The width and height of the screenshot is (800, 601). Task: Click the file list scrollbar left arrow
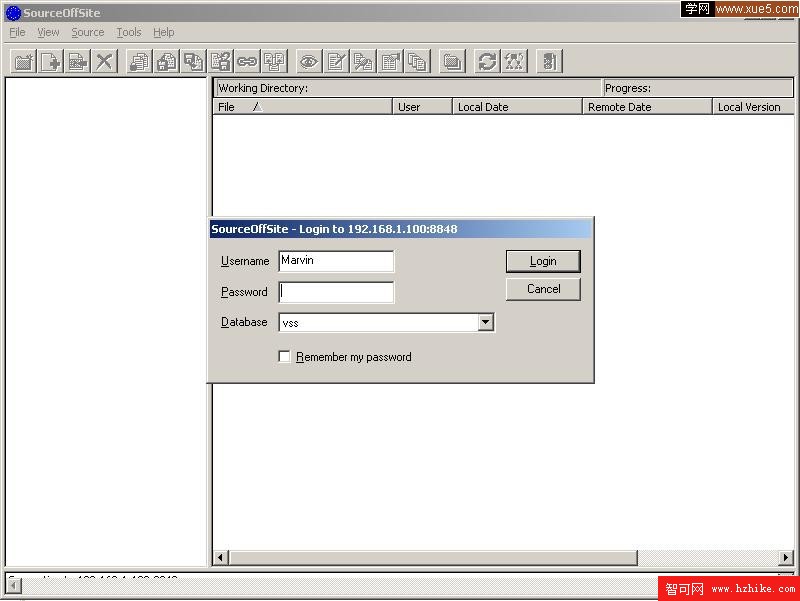click(x=220, y=558)
